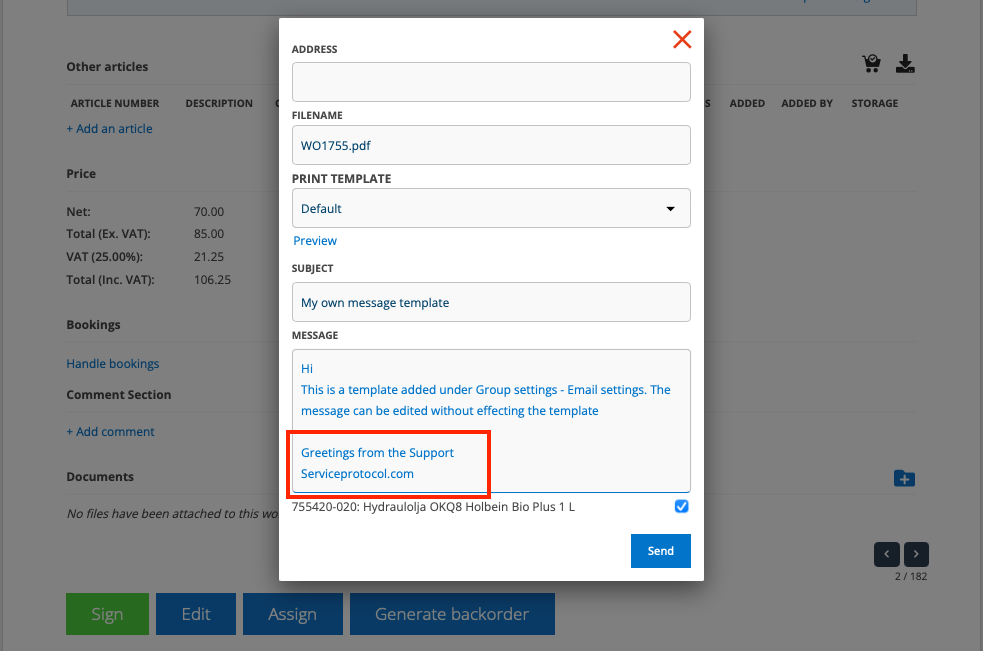Click the Subject input field
Image resolution: width=983 pixels, height=651 pixels.
(491, 302)
